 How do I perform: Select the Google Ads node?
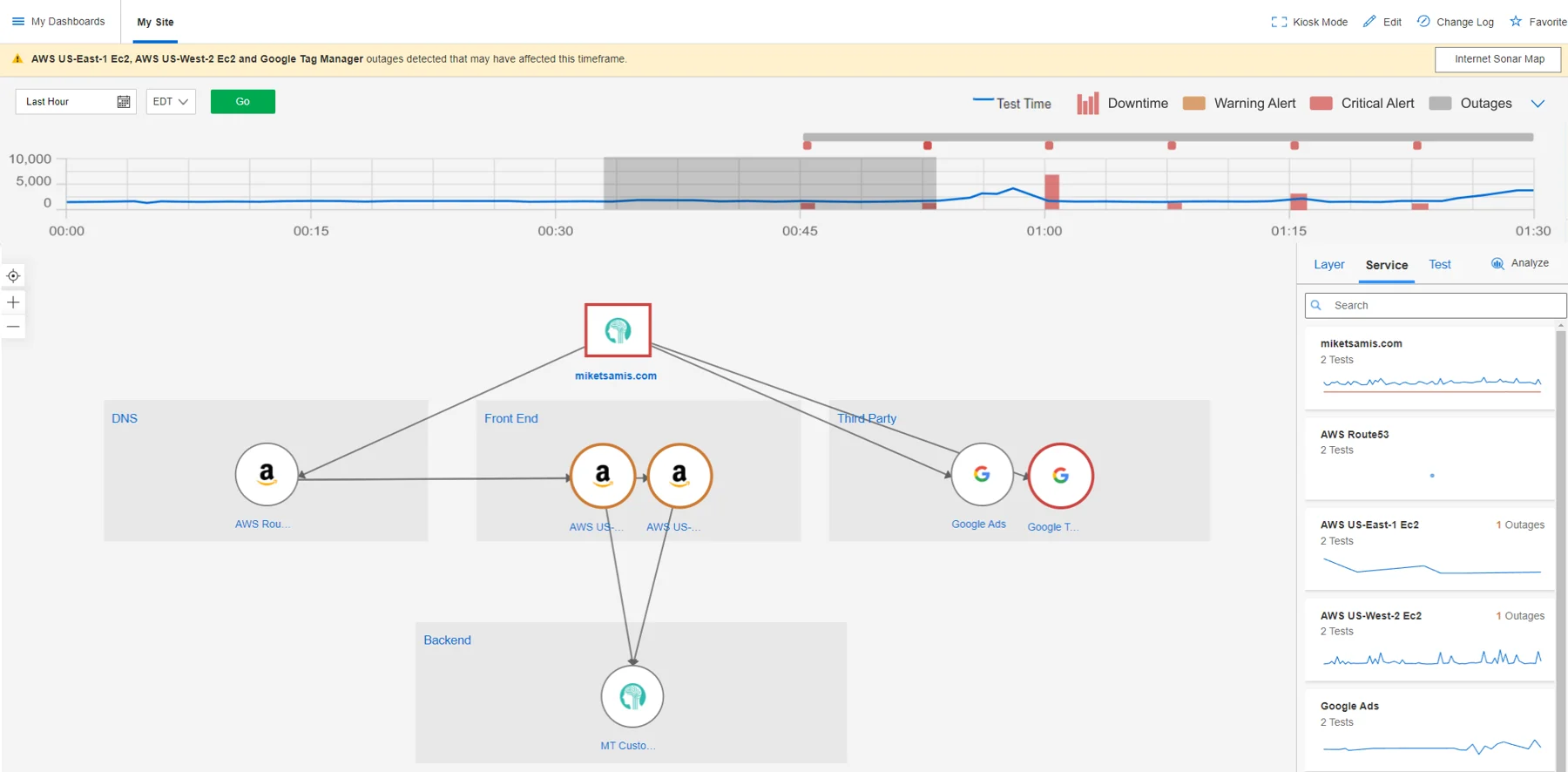pyautogui.click(x=982, y=475)
